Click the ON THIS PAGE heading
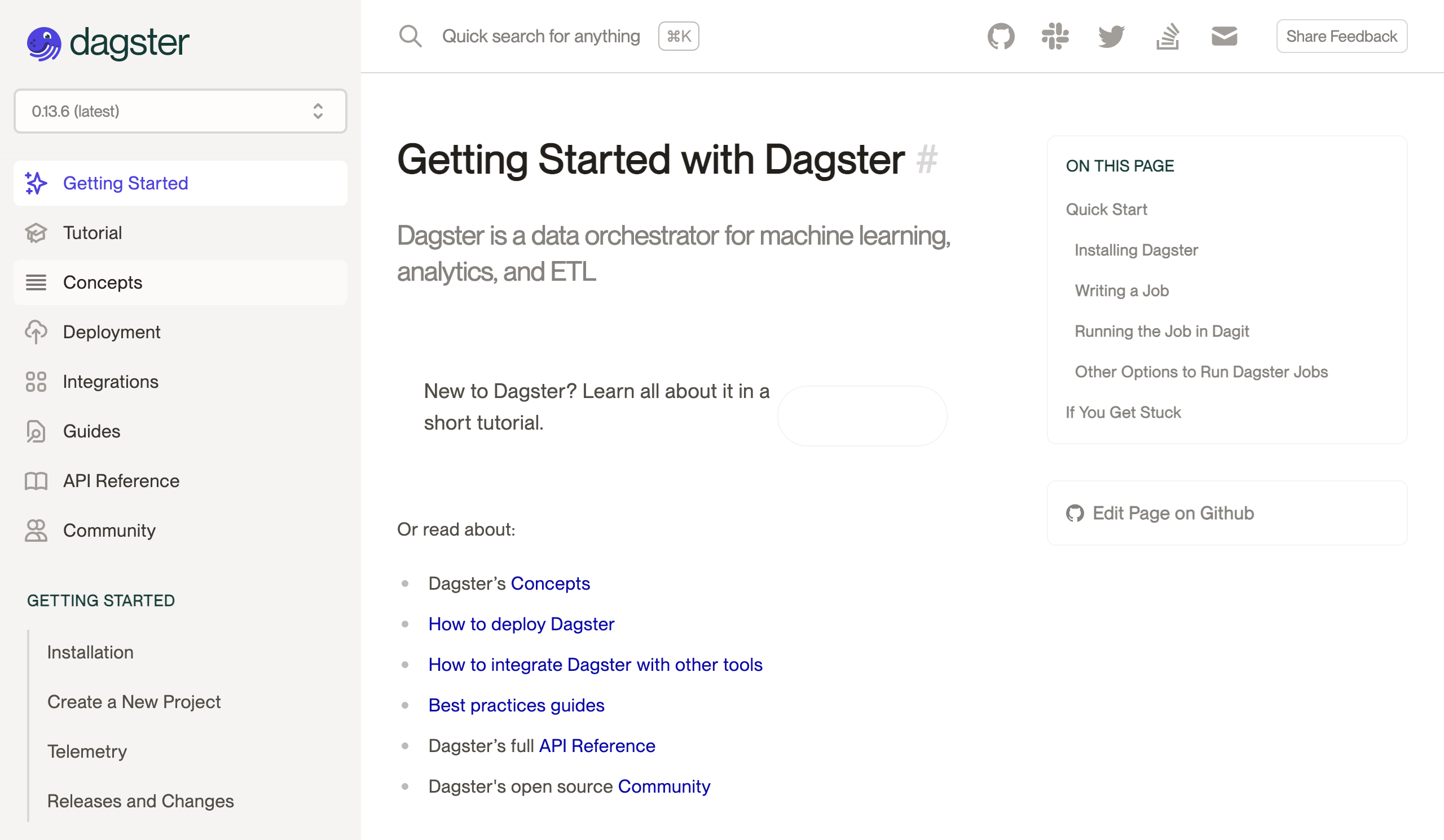The width and height of the screenshot is (1444, 840). pyautogui.click(x=1120, y=166)
